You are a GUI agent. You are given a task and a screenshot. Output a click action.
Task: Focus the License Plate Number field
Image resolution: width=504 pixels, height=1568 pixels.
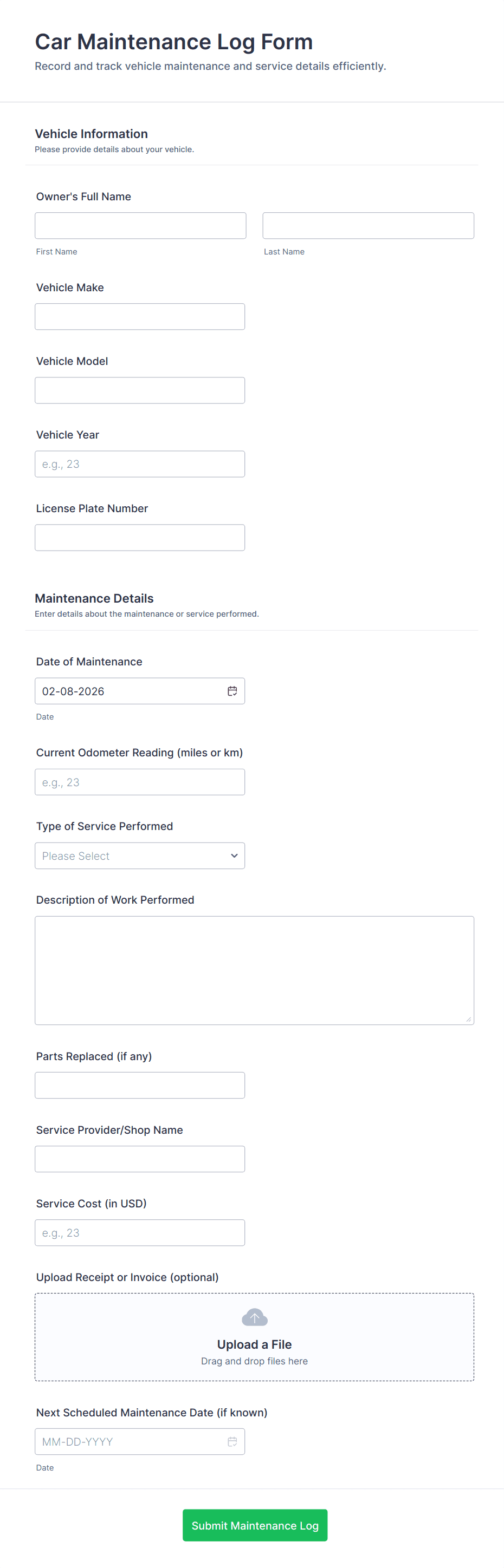pos(140,538)
